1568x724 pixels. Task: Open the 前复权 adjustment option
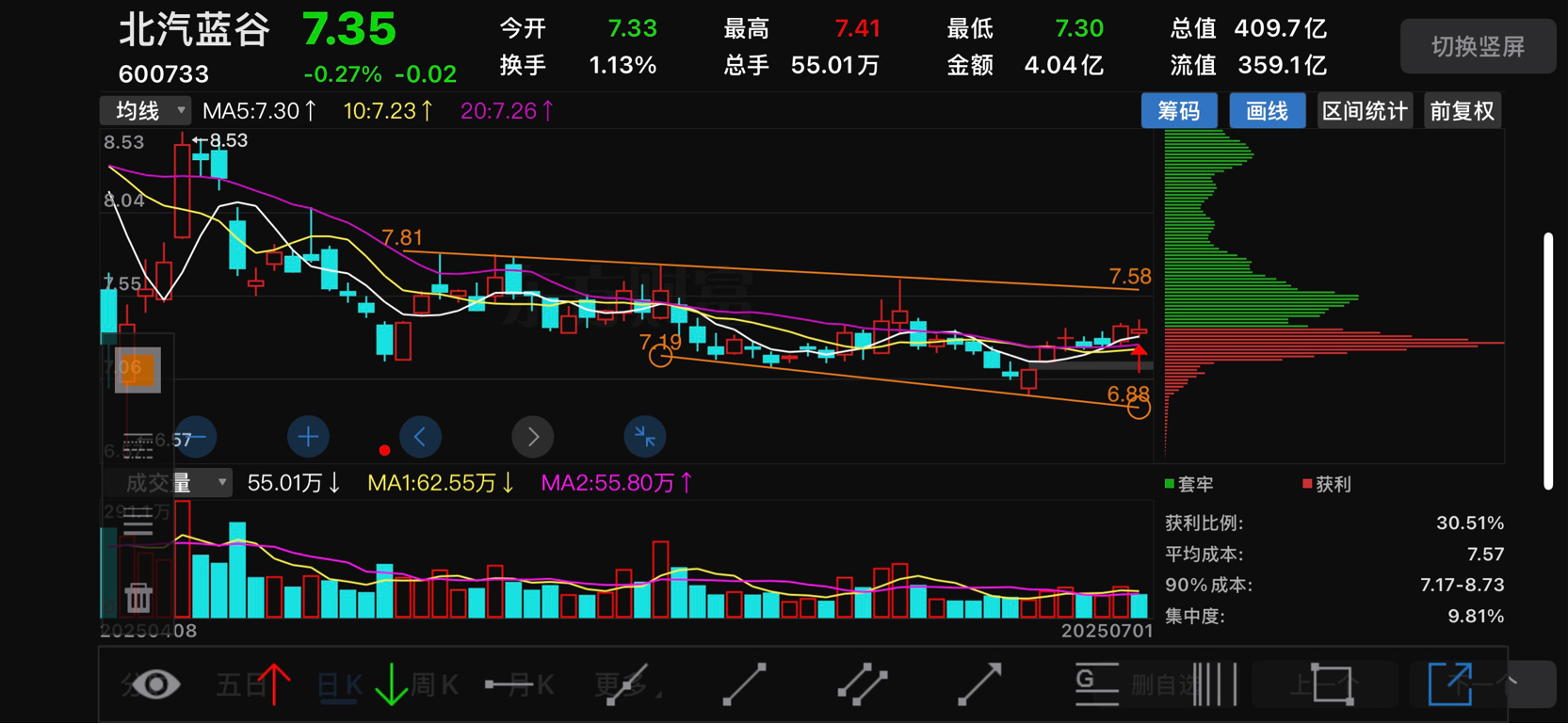pos(1463,111)
